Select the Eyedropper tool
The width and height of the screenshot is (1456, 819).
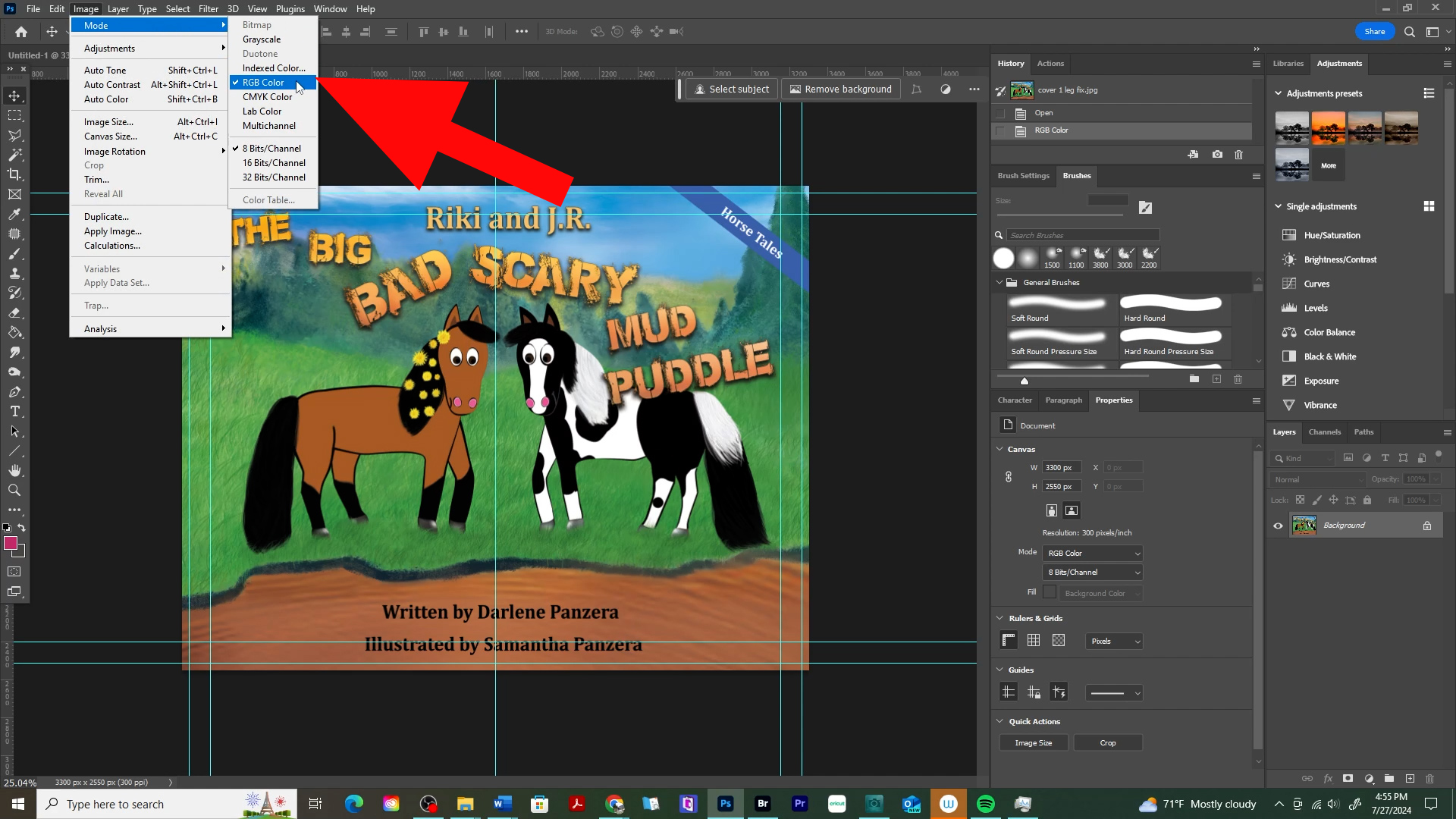(x=14, y=214)
